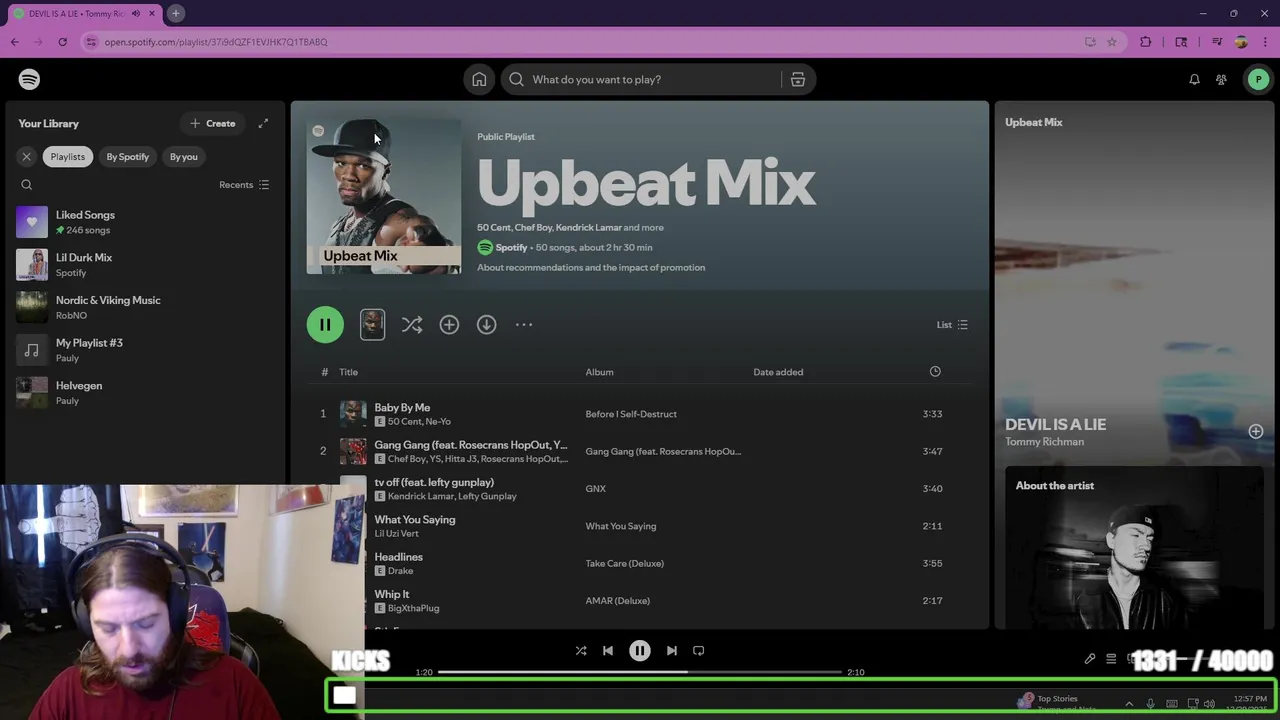Bookmark this page with the star

click(x=1111, y=42)
